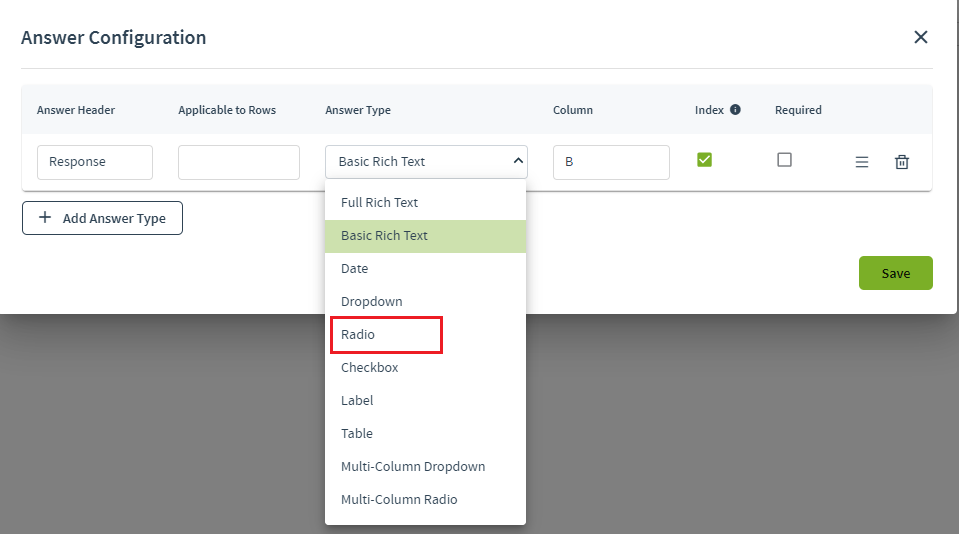Focus the Answer Header field with Response
The height and width of the screenshot is (534, 959).
pyautogui.click(x=95, y=162)
